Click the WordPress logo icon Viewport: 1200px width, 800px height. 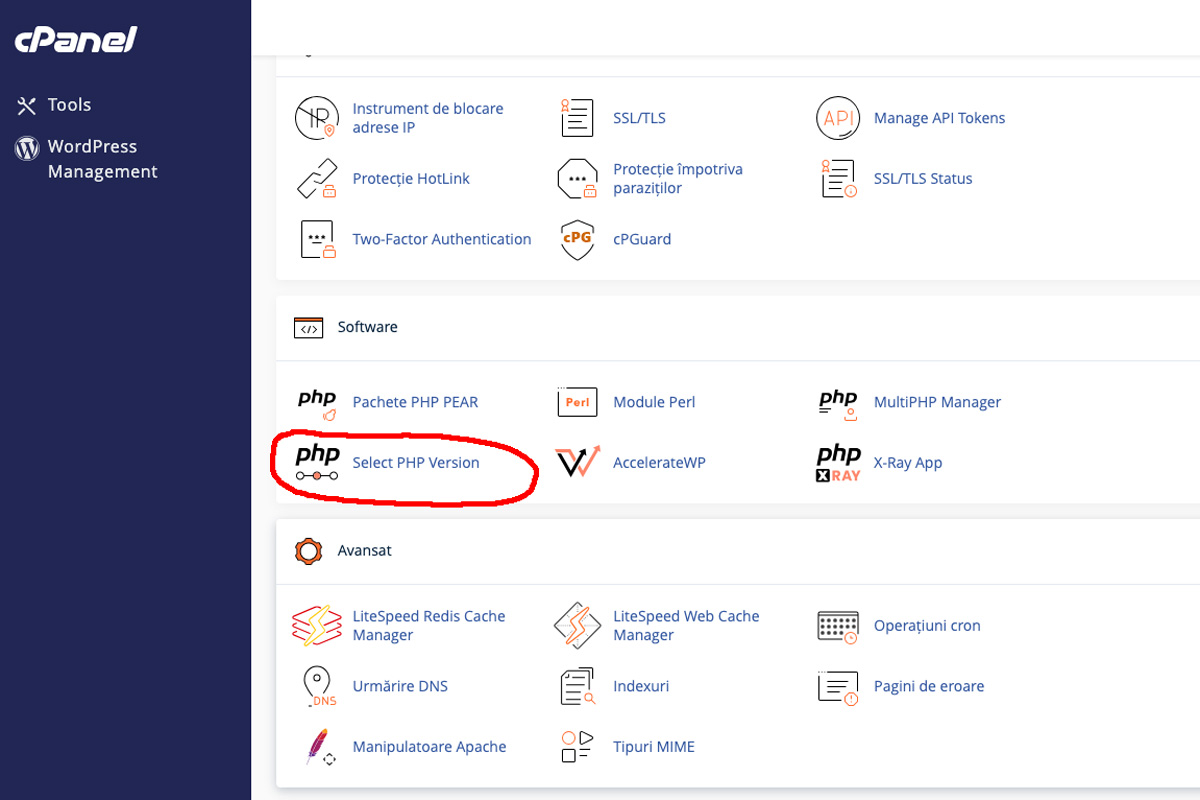point(27,148)
